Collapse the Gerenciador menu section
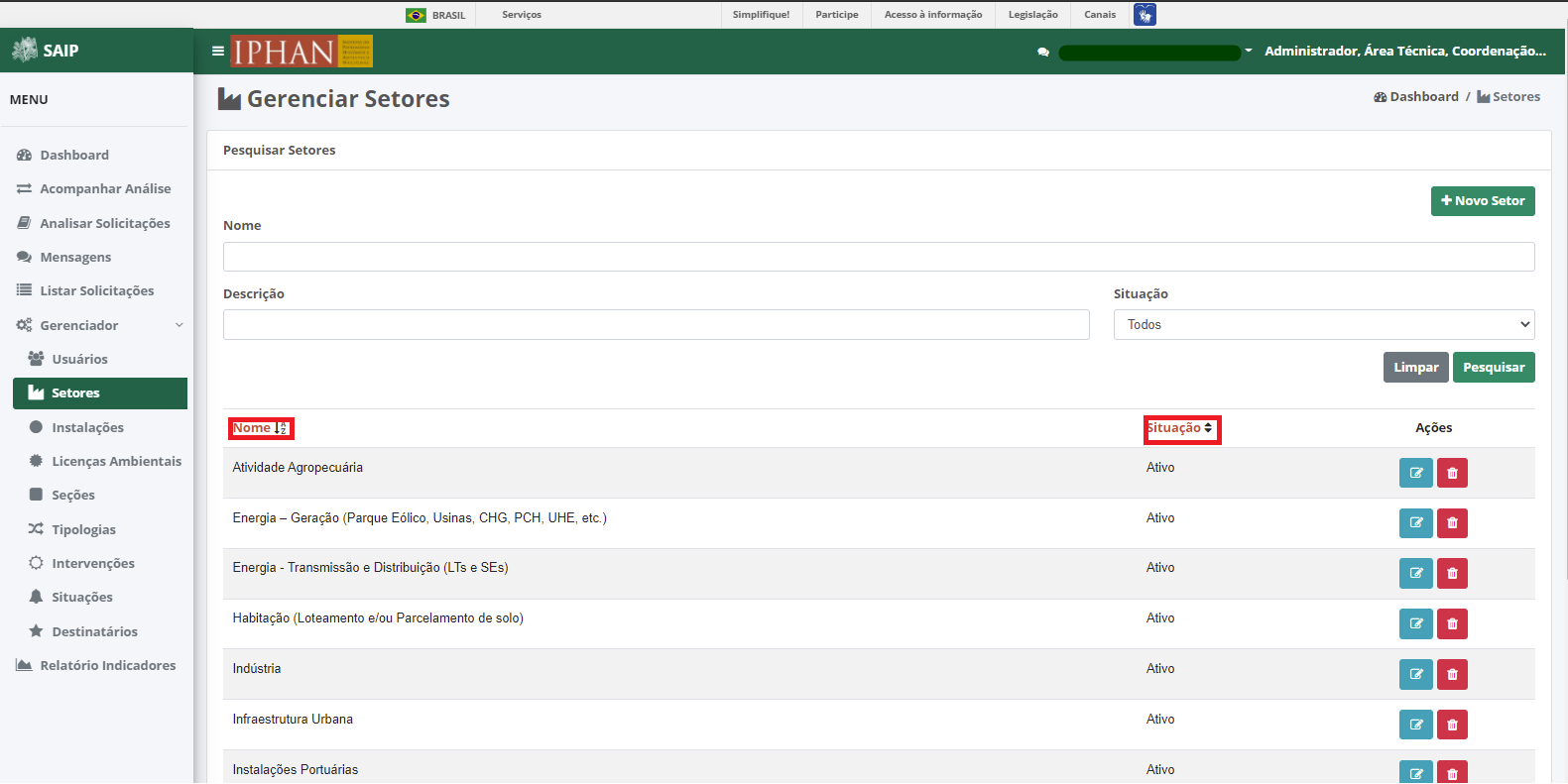The image size is (1568, 784). (100, 325)
